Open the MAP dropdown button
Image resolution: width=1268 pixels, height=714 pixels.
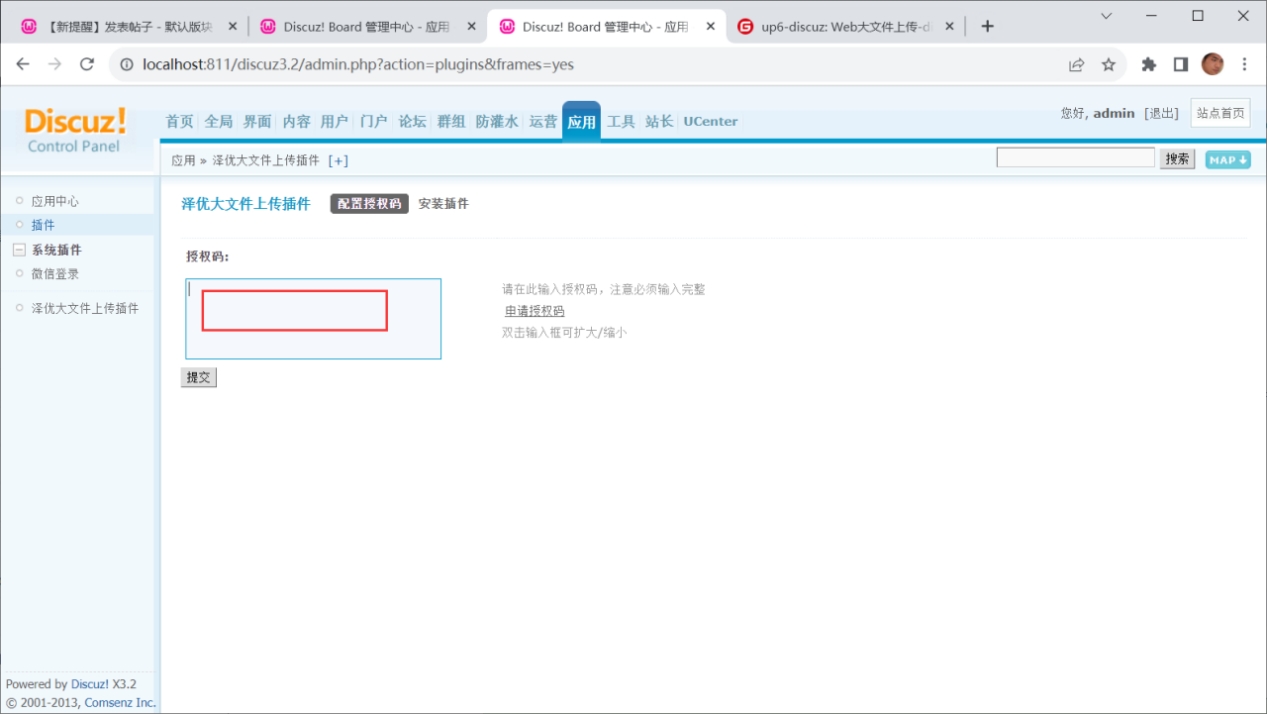click(1228, 160)
